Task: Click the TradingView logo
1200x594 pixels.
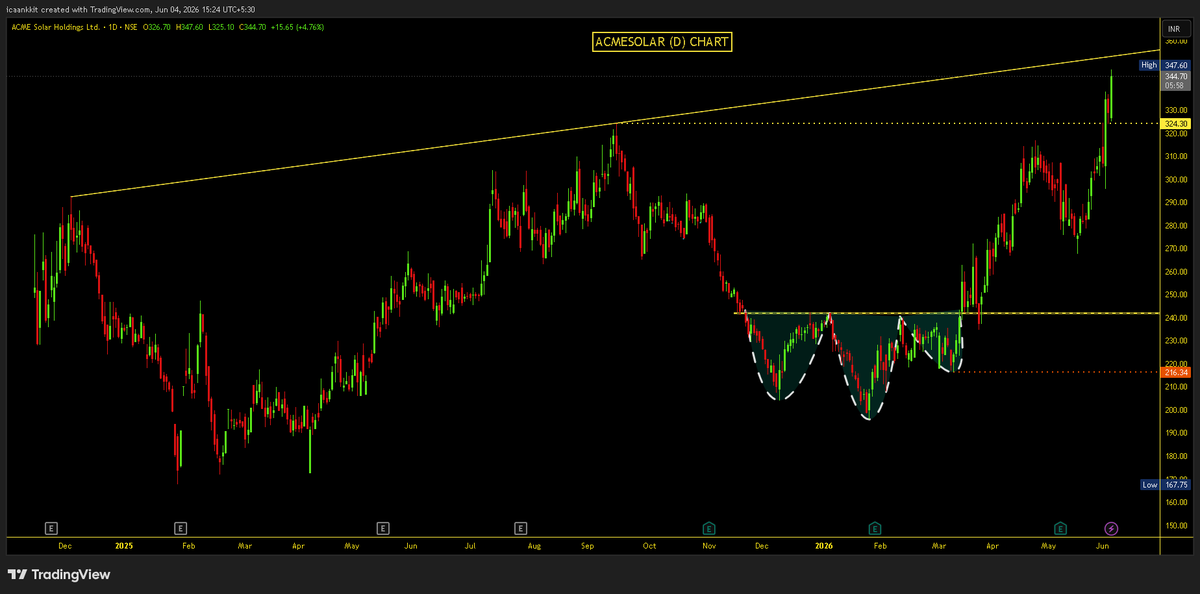Action: [x=59, y=574]
